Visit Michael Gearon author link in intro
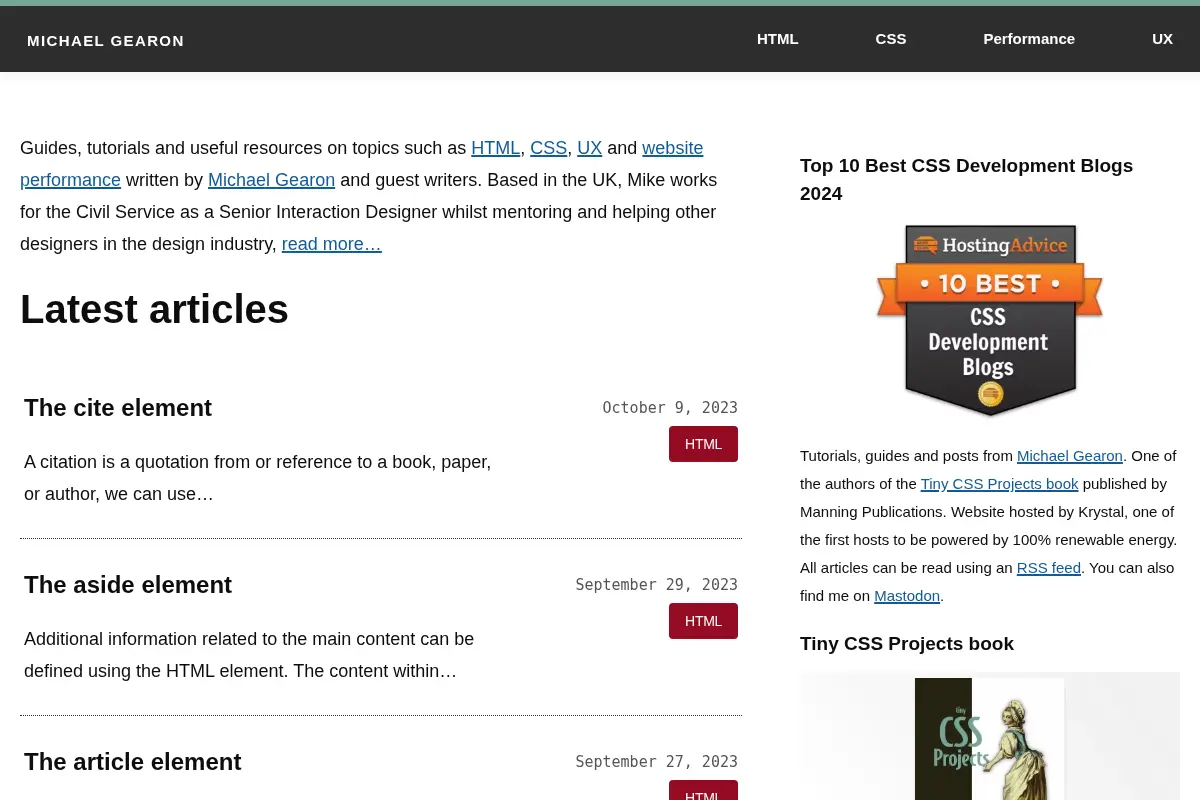 pyautogui.click(x=271, y=180)
